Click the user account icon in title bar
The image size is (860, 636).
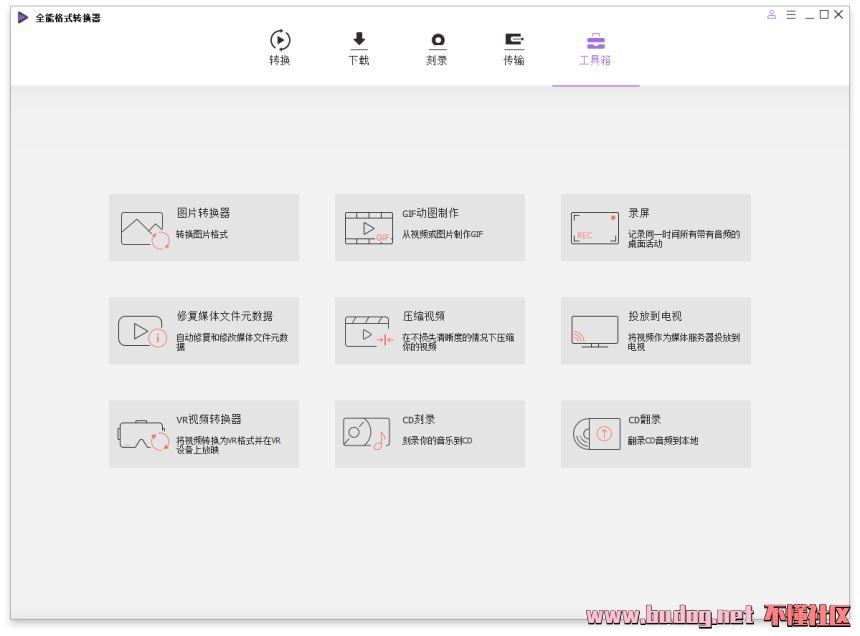(x=772, y=15)
